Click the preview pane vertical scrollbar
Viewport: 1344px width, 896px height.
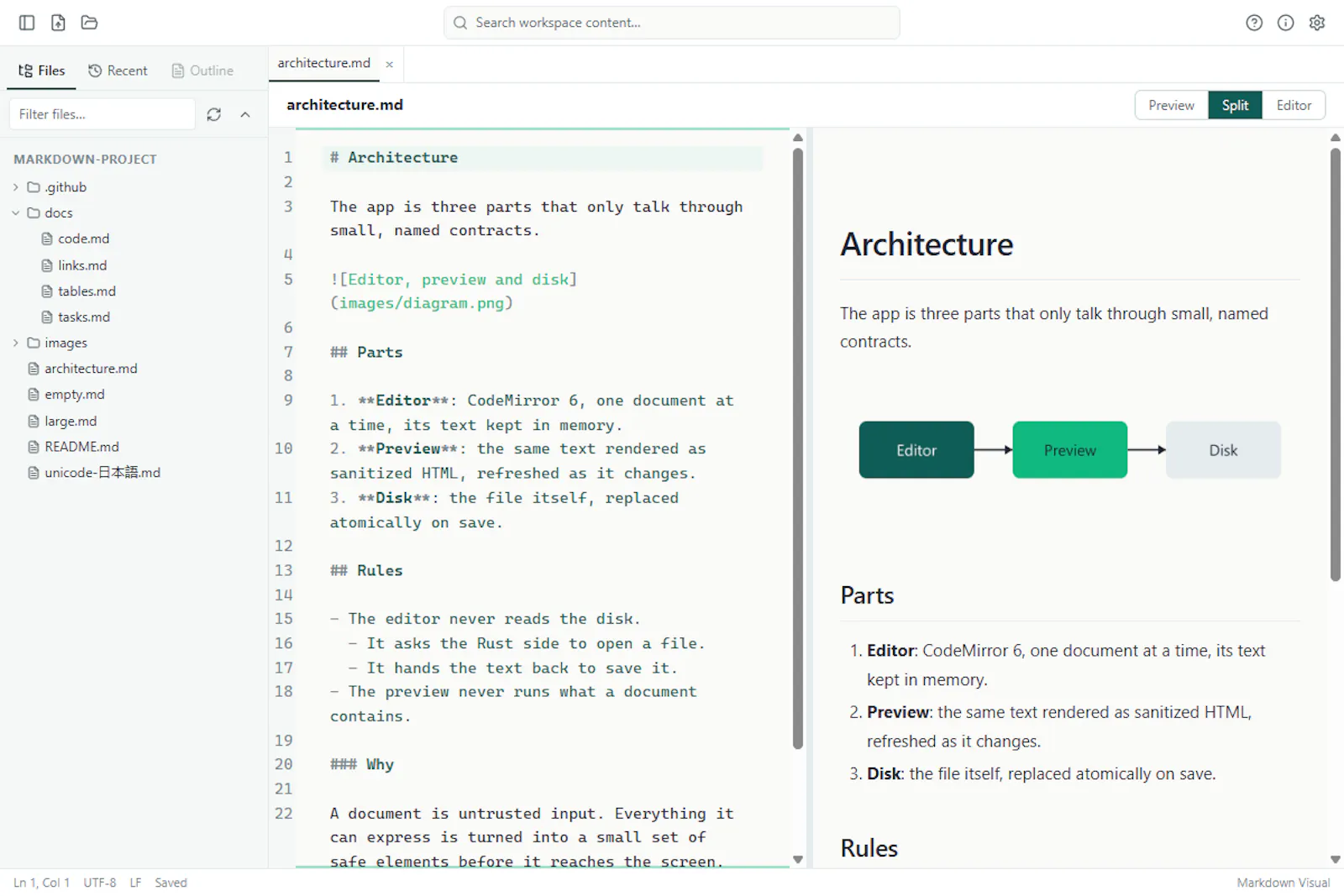[1336, 364]
